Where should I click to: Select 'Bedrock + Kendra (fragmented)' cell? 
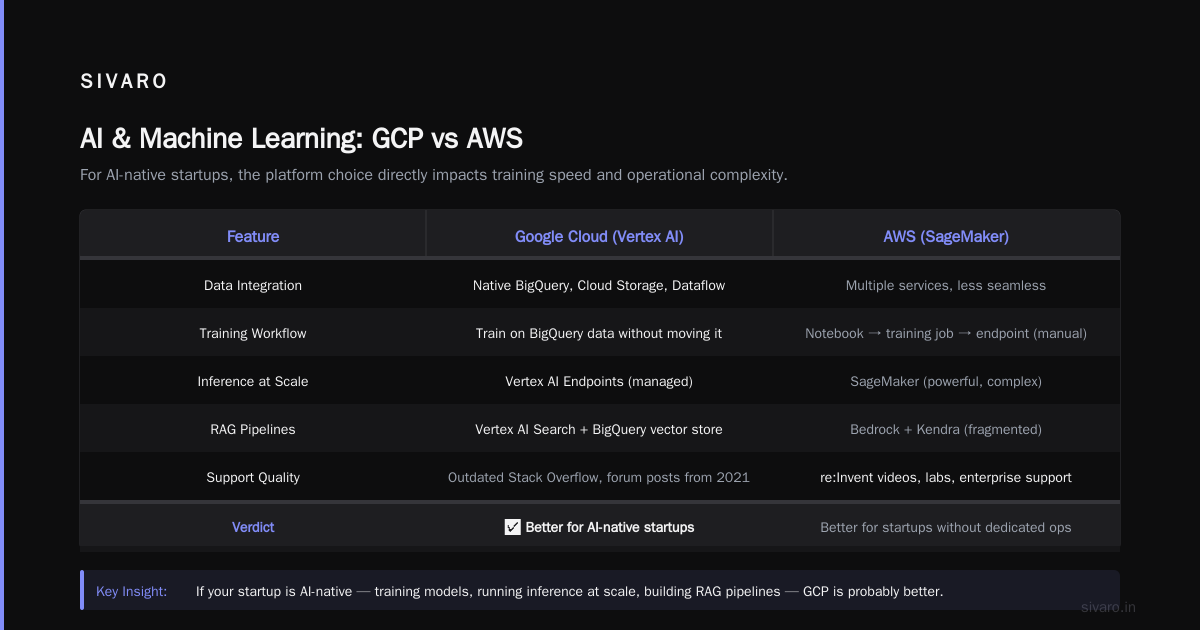tap(946, 430)
